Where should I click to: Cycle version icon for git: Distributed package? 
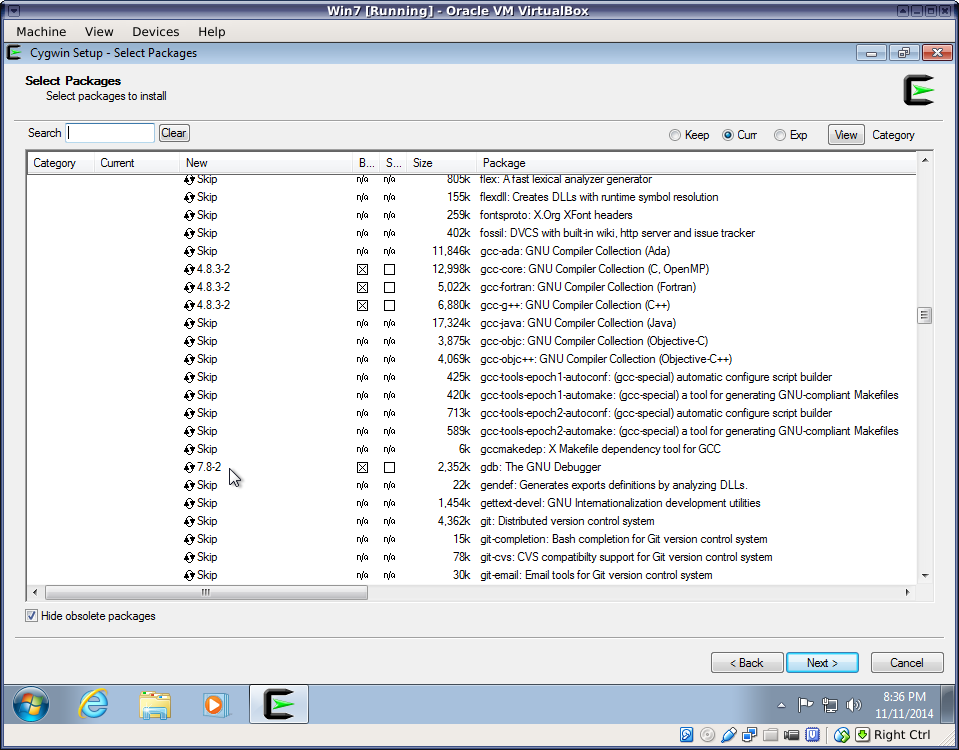[x=190, y=521]
